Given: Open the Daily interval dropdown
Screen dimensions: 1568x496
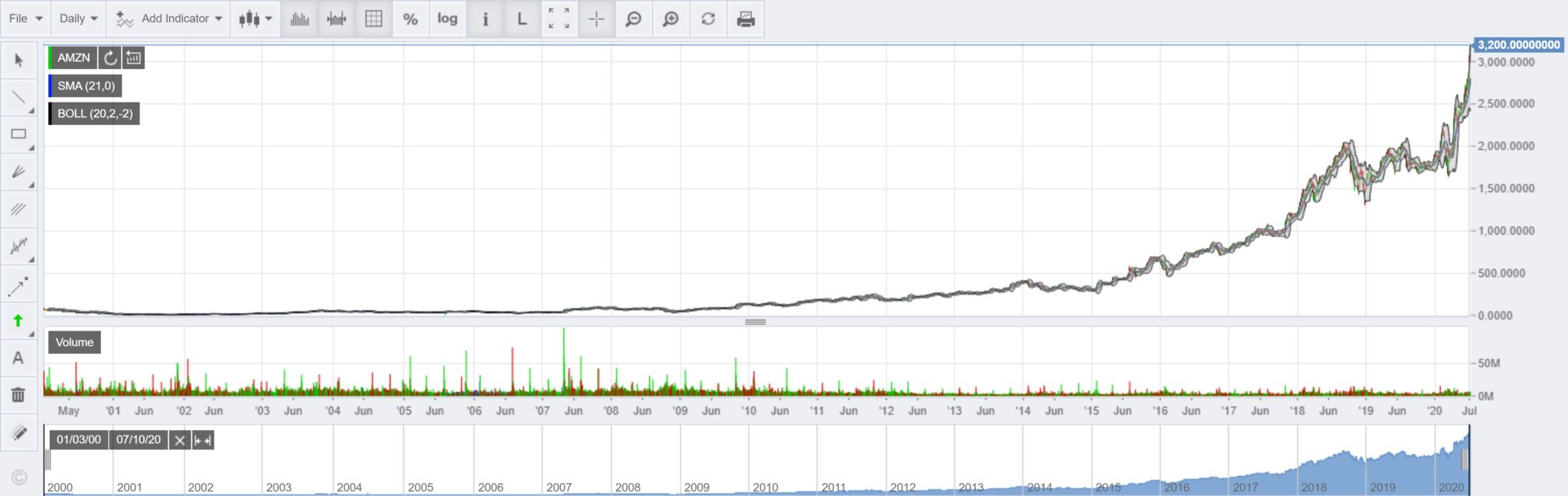Looking at the screenshot, I should pos(79,18).
